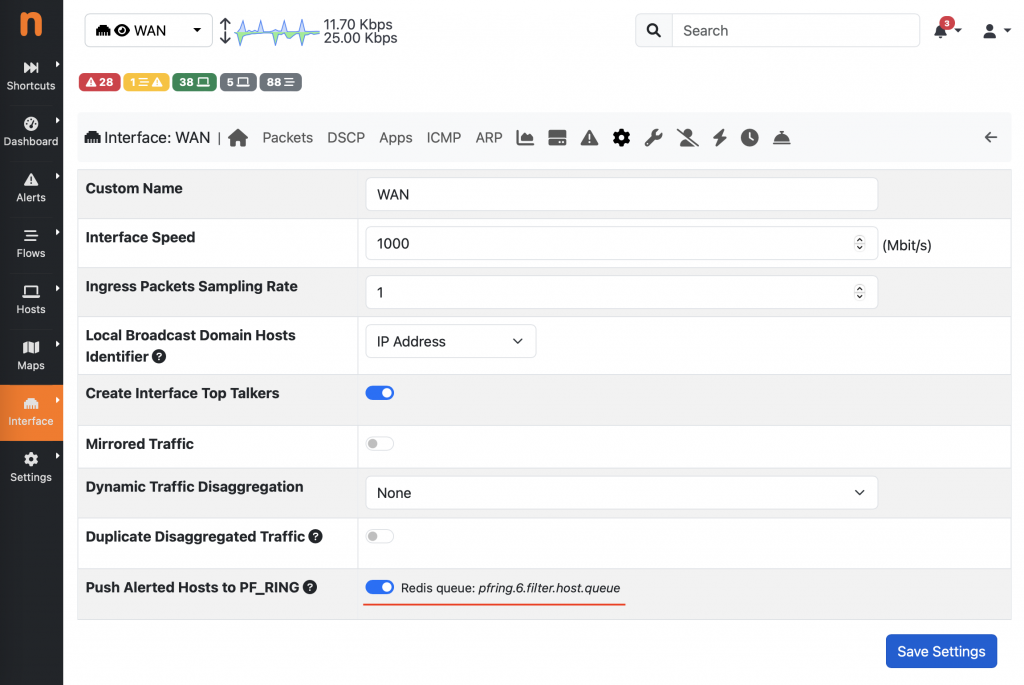Viewport: 1024px width, 685px height.
Task: Click the back arrow icon
Action: pyautogui.click(x=991, y=137)
